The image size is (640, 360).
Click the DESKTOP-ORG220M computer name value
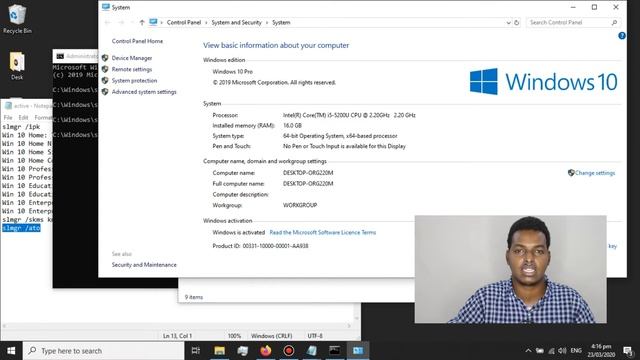pos(308,173)
